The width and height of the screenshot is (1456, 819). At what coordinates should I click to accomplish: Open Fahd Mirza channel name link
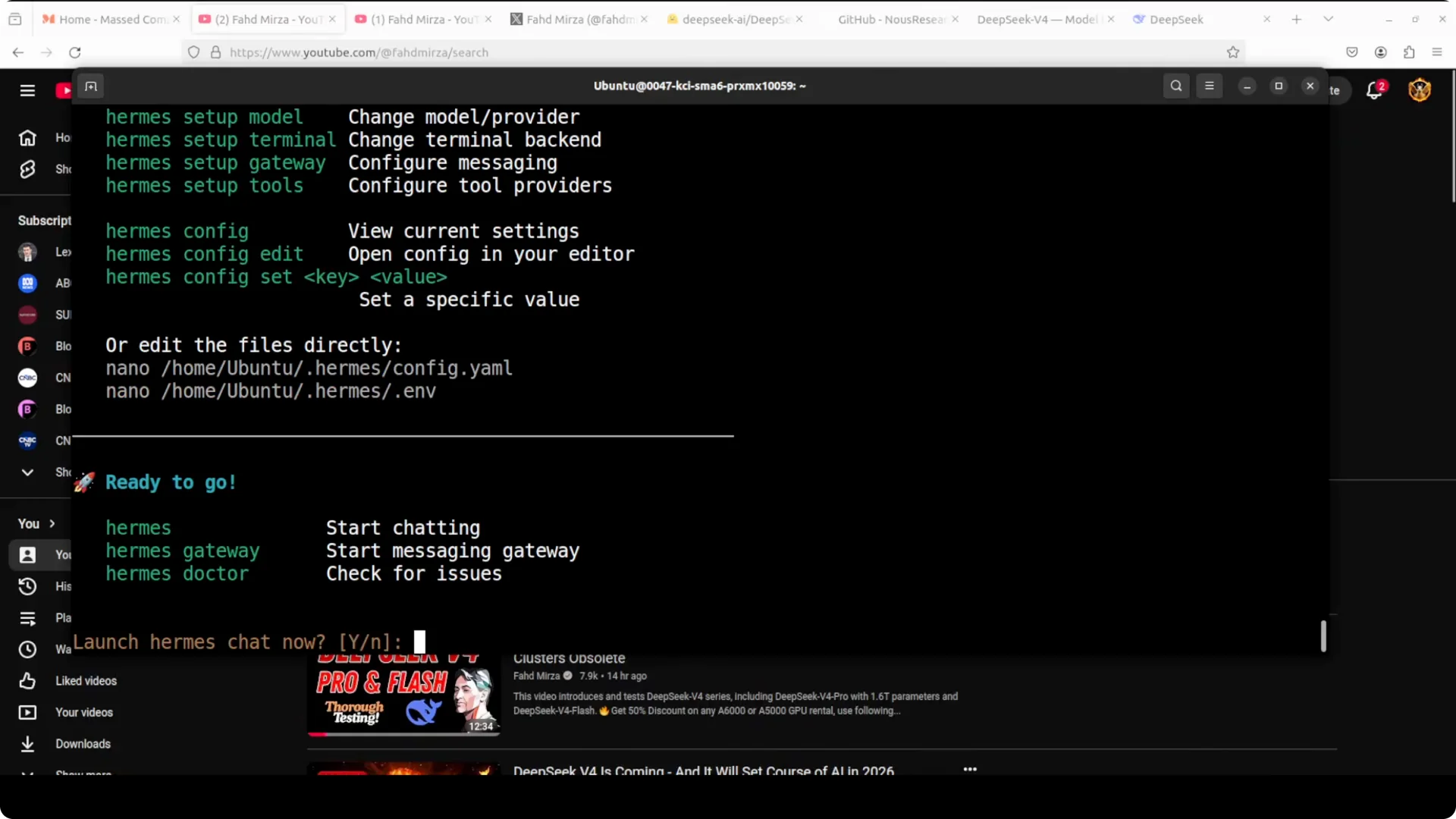536,676
